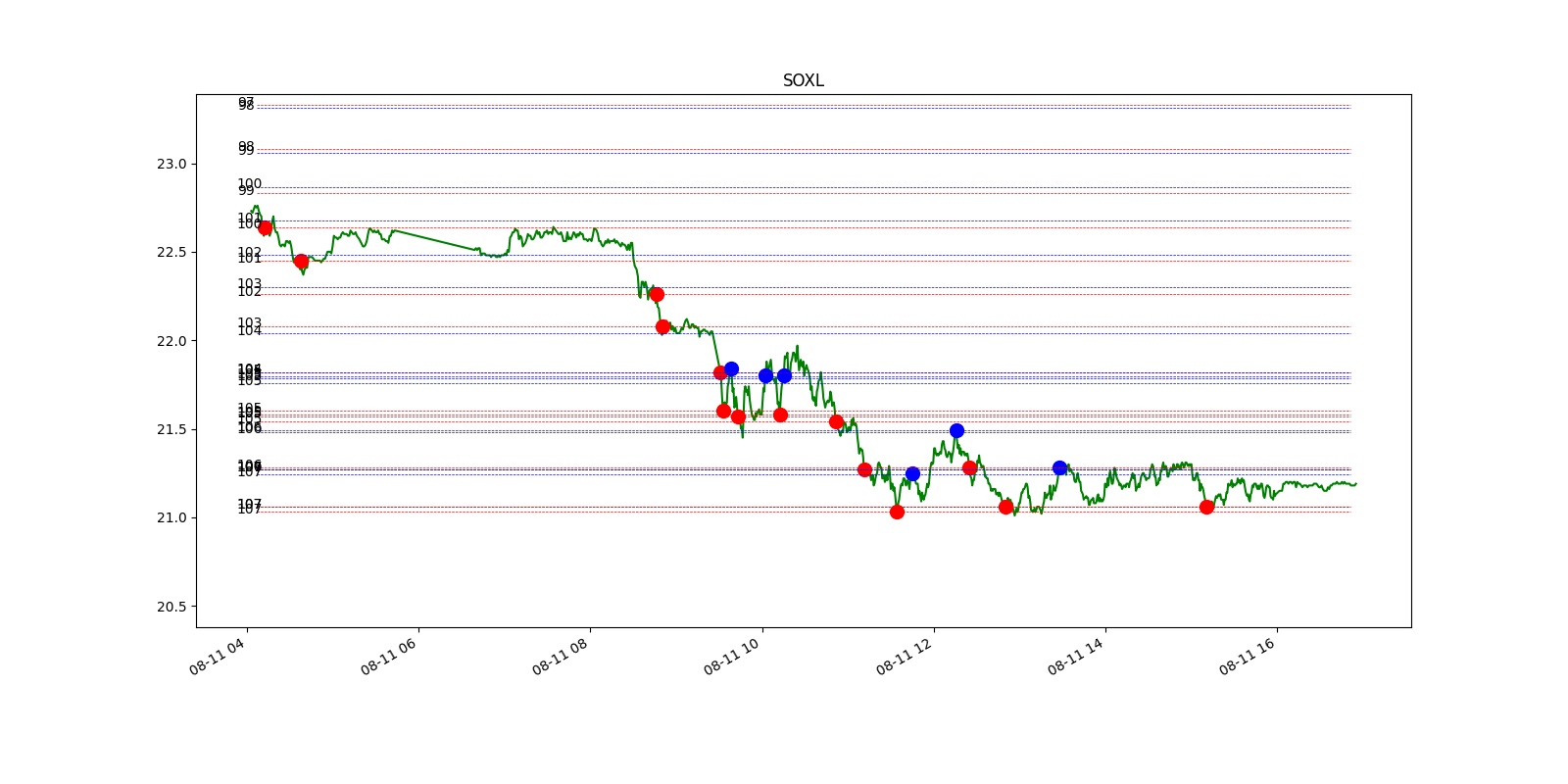The image size is (1568, 784).
Task: Click the last red marker after 15:00
Action: coord(1206,507)
